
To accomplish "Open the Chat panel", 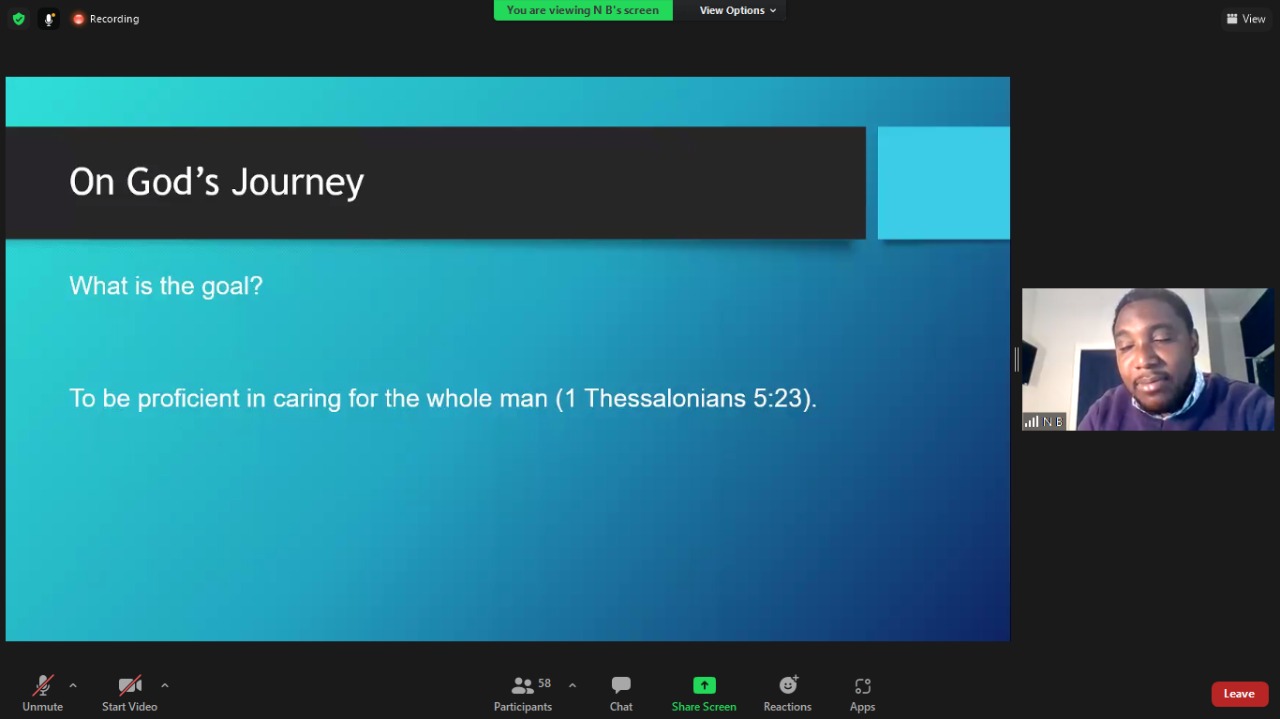I will pos(621,694).
